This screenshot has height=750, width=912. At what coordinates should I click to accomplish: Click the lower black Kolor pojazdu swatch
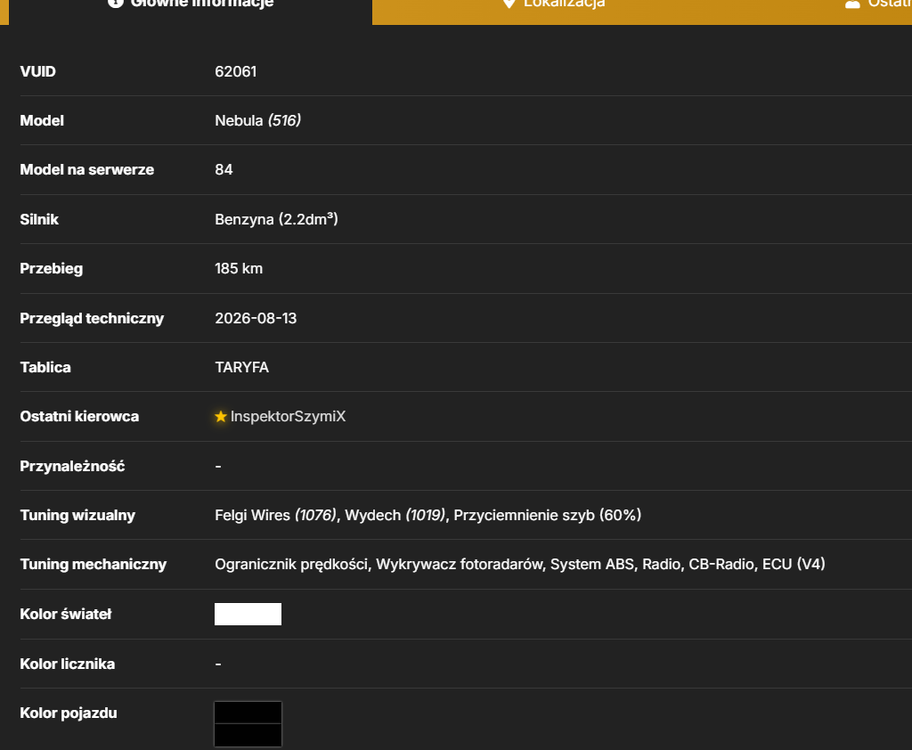point(248,734)
